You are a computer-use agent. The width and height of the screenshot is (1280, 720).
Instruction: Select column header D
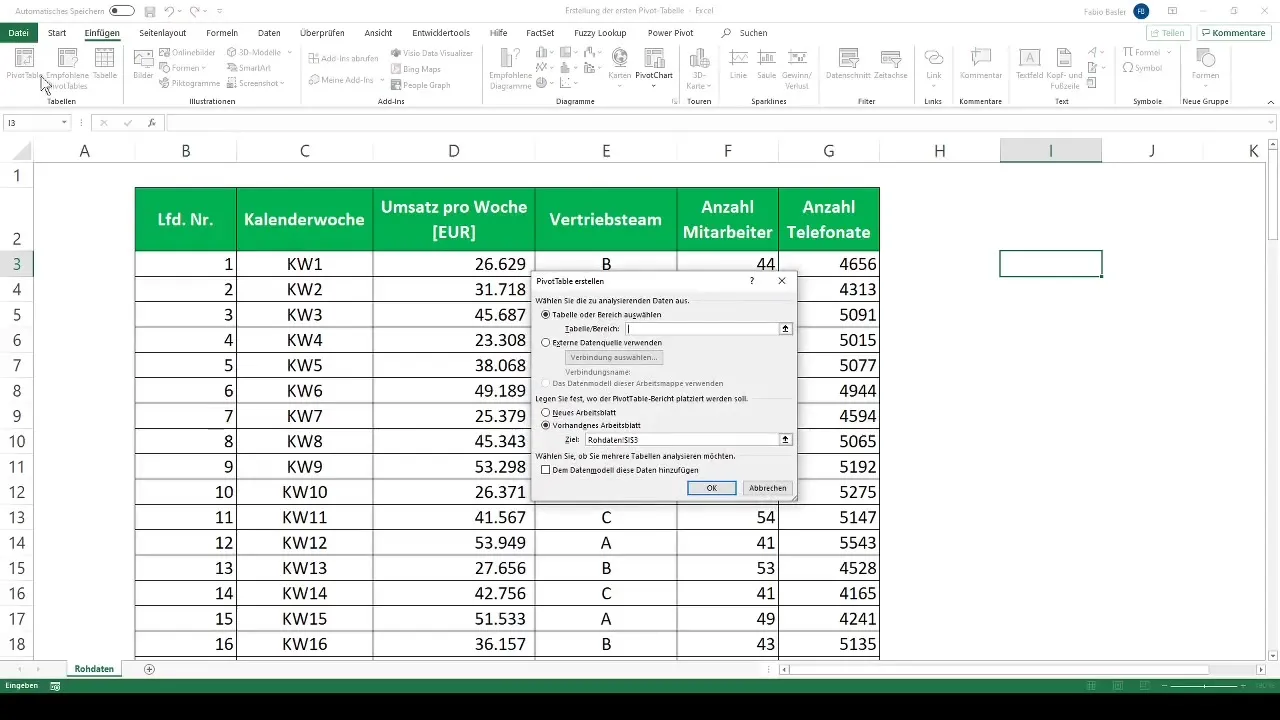pos(454,151)
